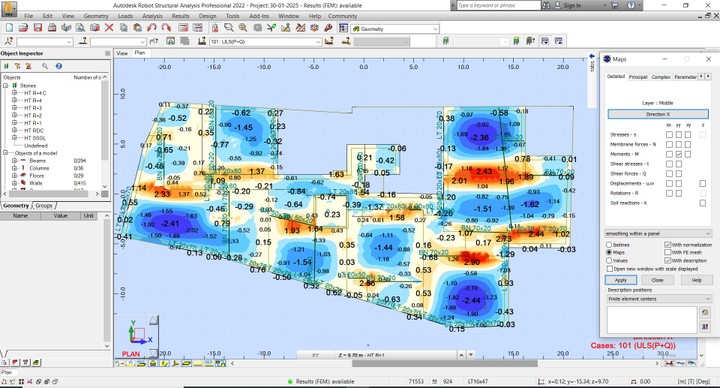720x388 pixels.
Task: Switch to the Principal tab in Maps
Action: click(638, 77)
